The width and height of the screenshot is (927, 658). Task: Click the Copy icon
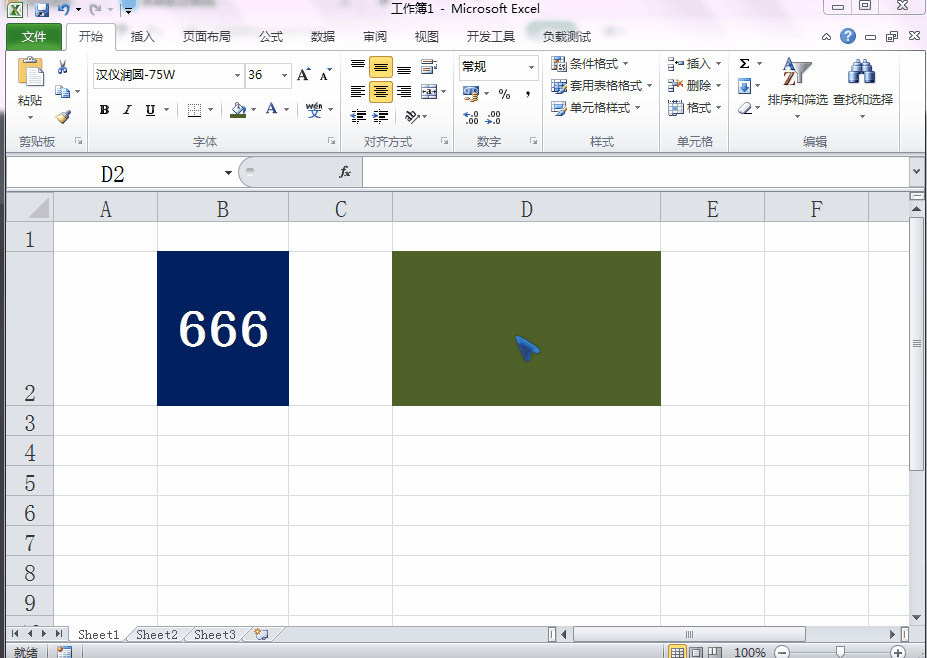(x=62, y=92)
